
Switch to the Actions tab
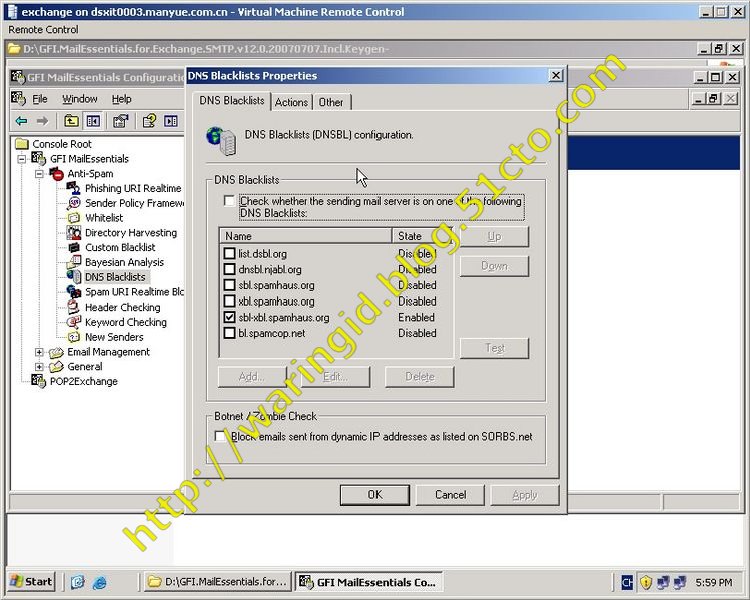[x=291, y=102]
